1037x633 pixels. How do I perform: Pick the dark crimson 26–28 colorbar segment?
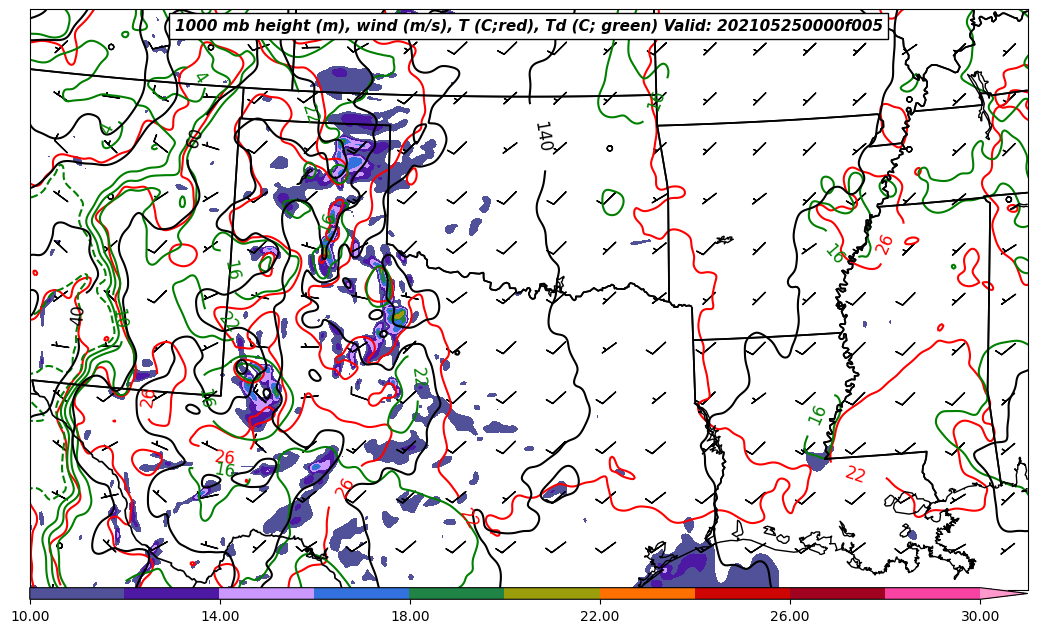[837, 593]
